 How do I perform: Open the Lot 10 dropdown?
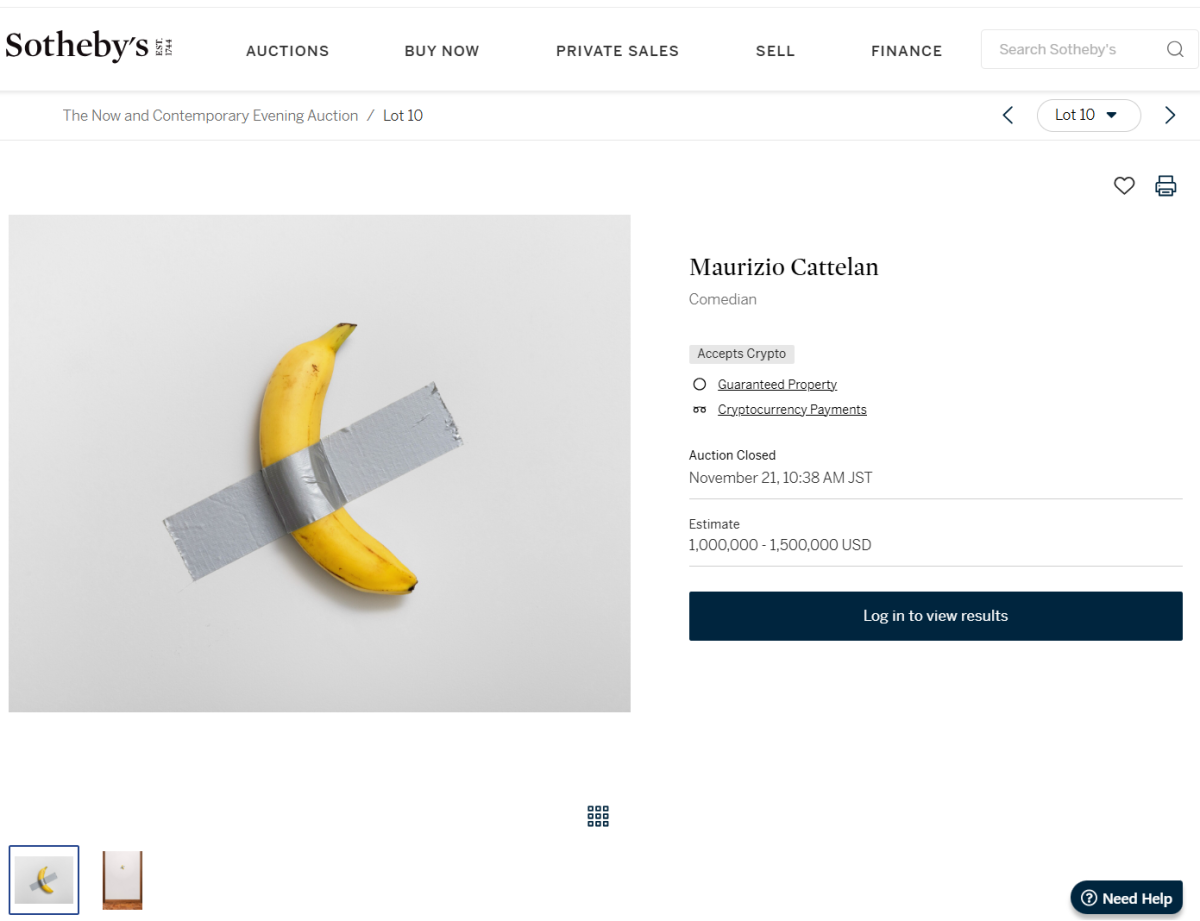point(1088,115)
